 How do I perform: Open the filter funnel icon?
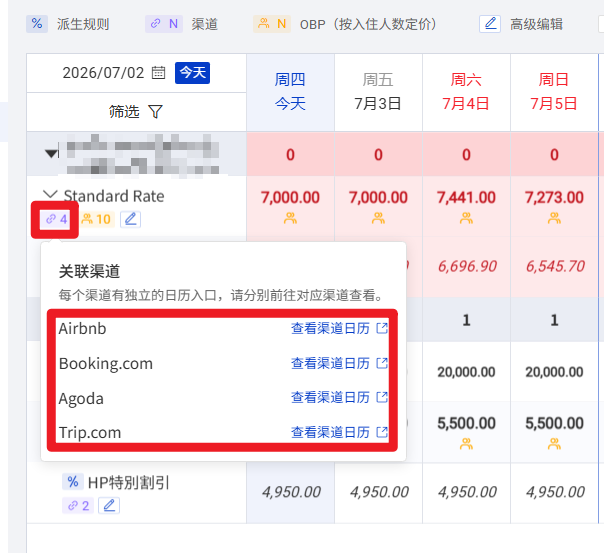tap(156, 112)
